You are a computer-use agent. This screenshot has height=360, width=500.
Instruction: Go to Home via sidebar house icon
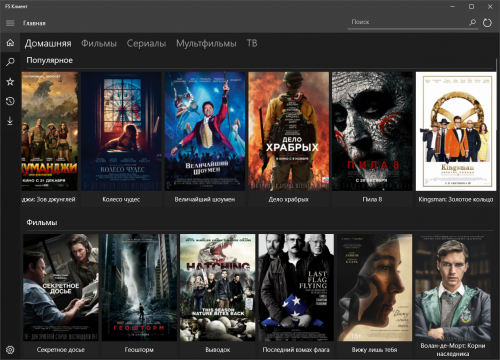point(10,43)
